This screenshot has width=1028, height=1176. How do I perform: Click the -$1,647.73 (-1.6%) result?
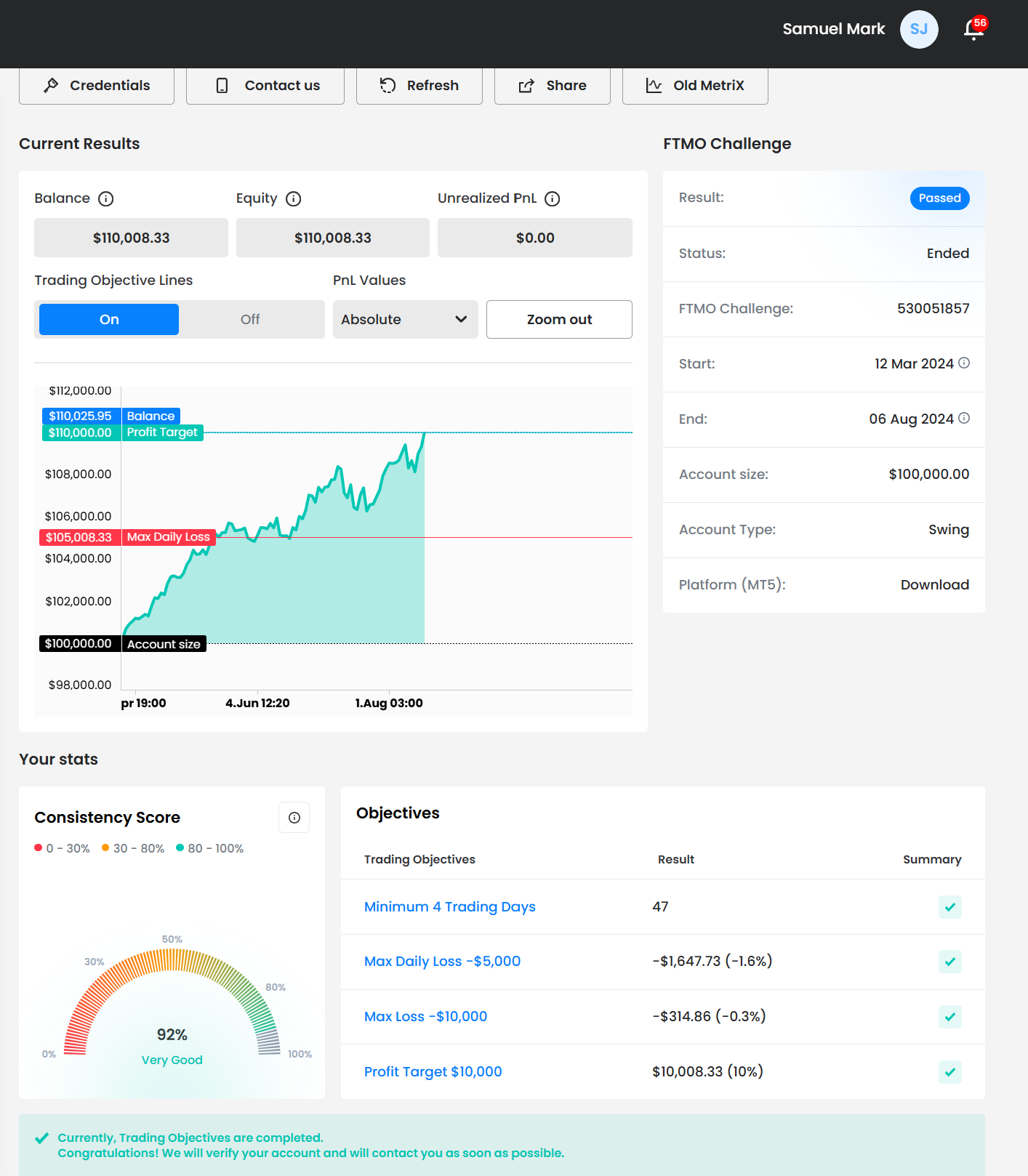click(x=712, y=961)
